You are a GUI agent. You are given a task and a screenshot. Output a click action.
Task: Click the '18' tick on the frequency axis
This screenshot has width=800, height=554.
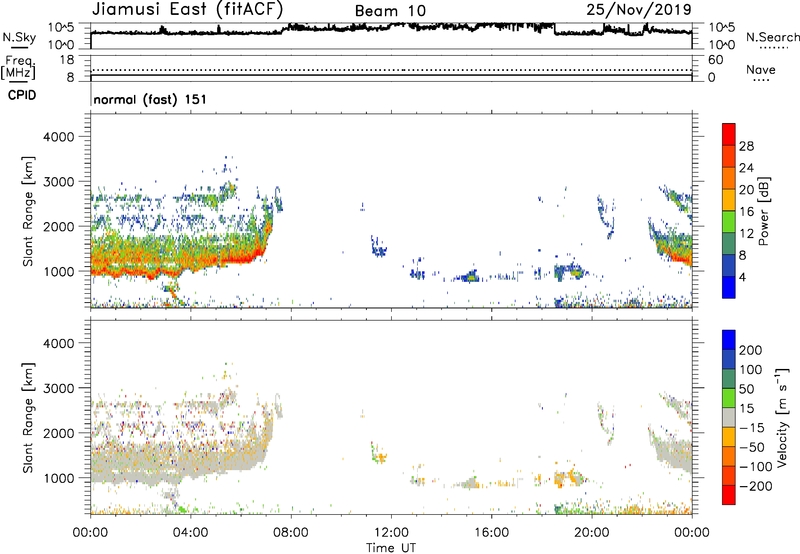[67, 60]
